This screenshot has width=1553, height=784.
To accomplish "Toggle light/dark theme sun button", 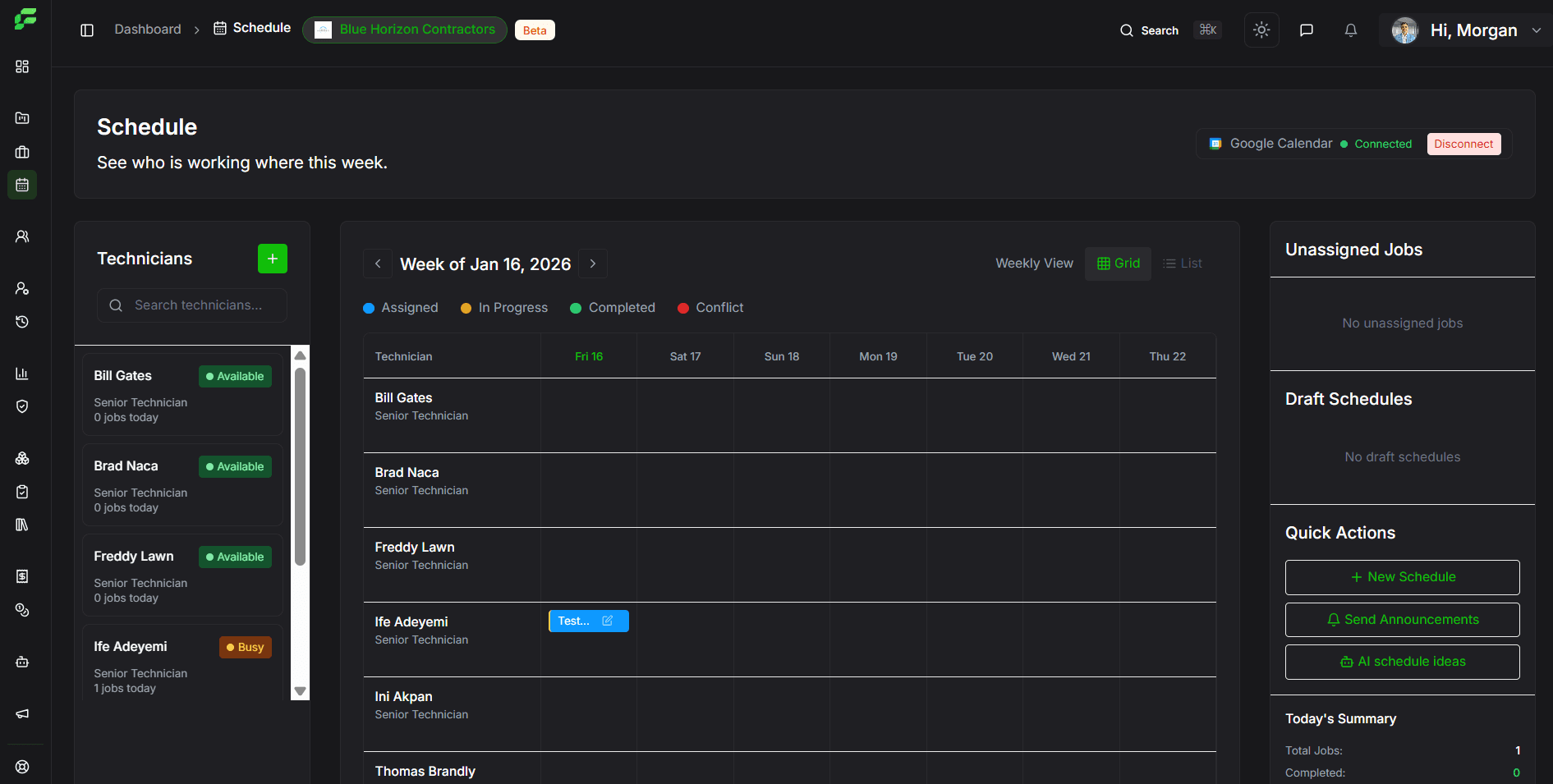I will [x=1261, y=30].
